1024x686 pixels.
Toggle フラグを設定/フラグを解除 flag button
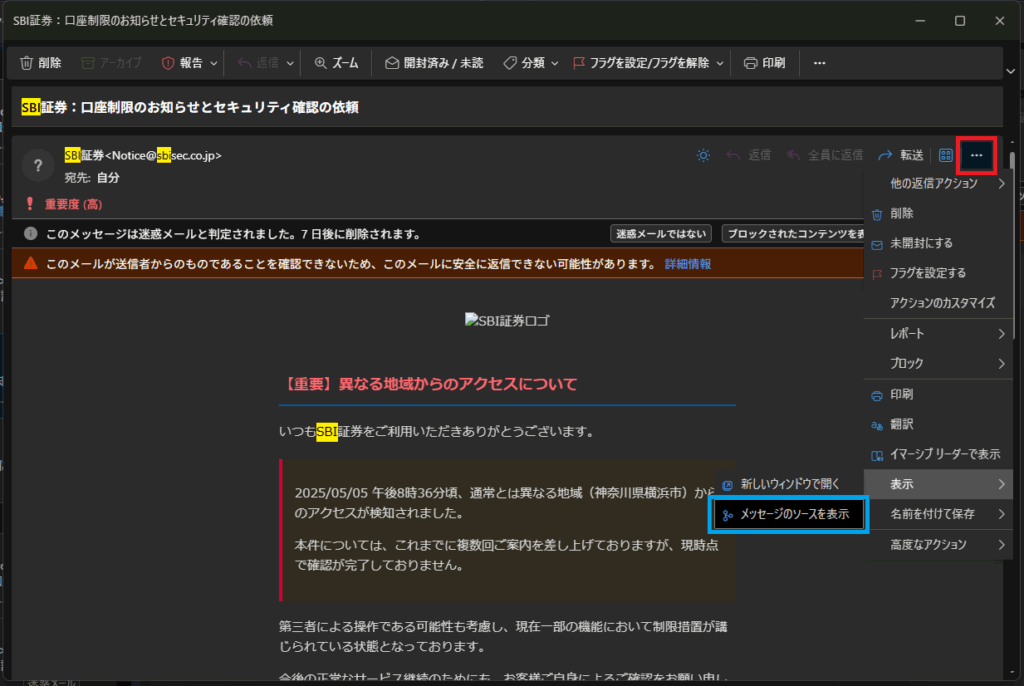pos(641,63)
